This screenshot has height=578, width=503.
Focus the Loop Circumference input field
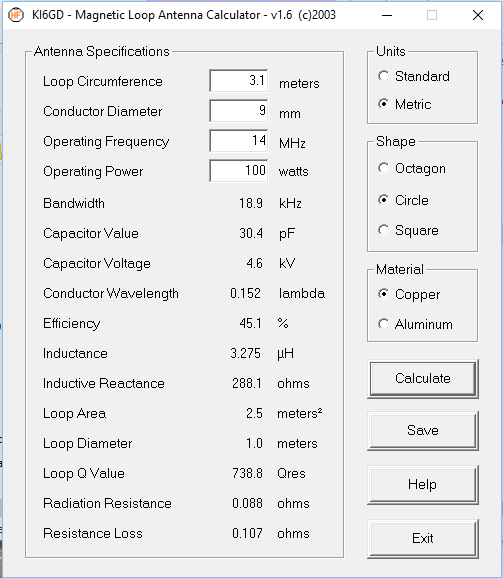239,80
